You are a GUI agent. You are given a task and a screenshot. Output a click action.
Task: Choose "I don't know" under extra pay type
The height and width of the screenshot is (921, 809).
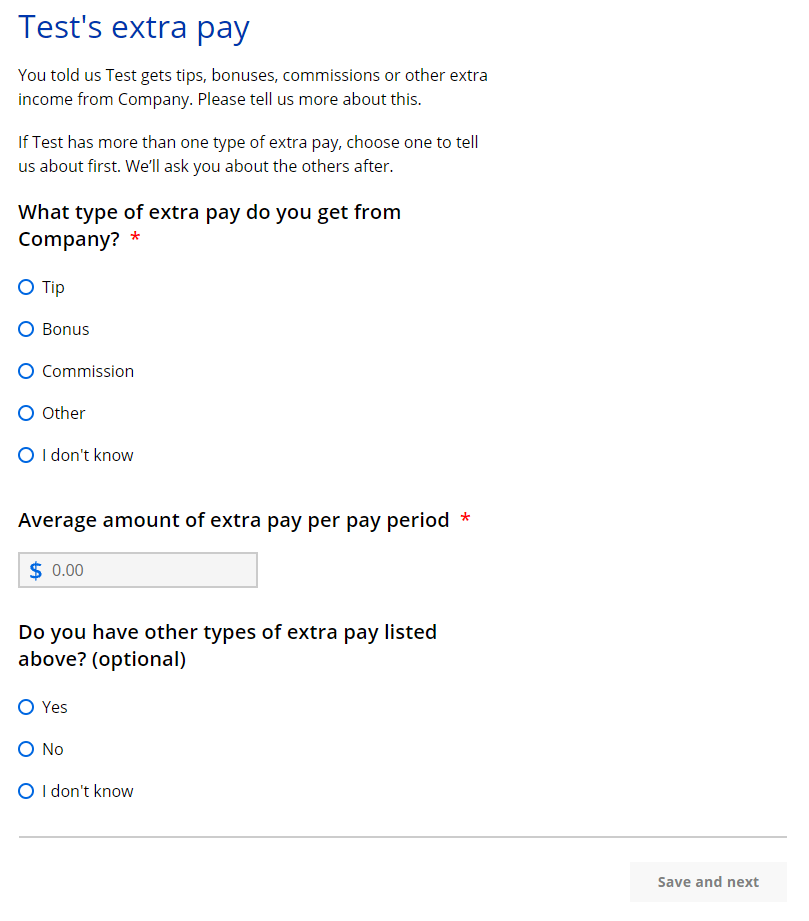(x=26, y=455)
